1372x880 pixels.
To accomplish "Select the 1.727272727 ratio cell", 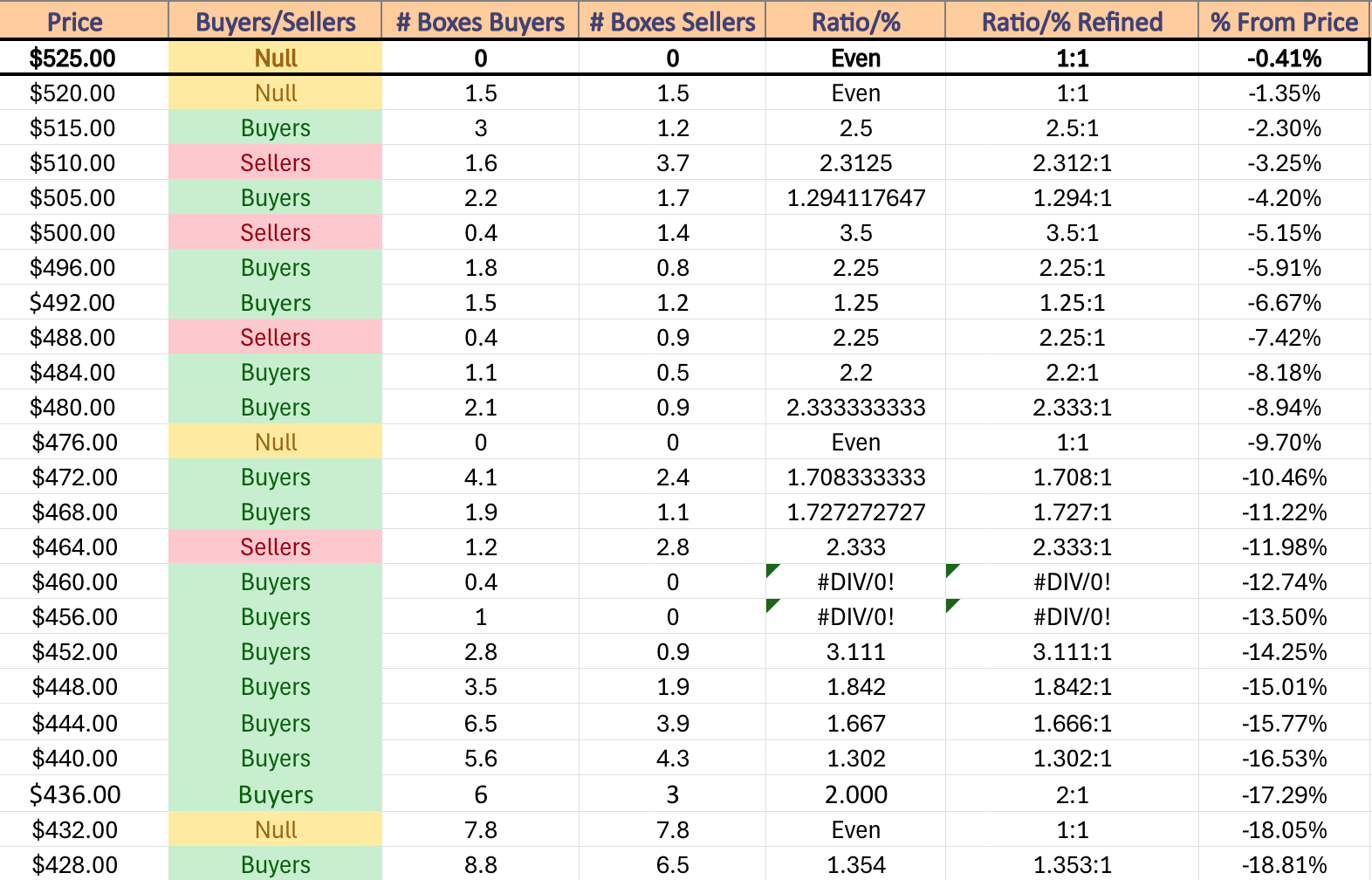I will pyautogui.click(x=855, y=512).
